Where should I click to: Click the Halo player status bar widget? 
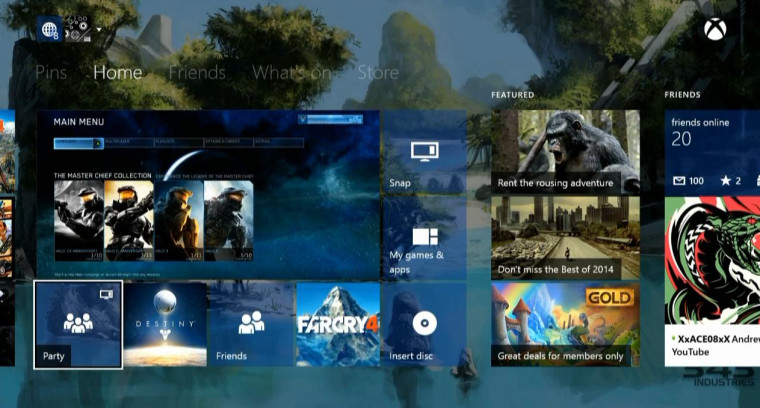click(x=331, y=119)
